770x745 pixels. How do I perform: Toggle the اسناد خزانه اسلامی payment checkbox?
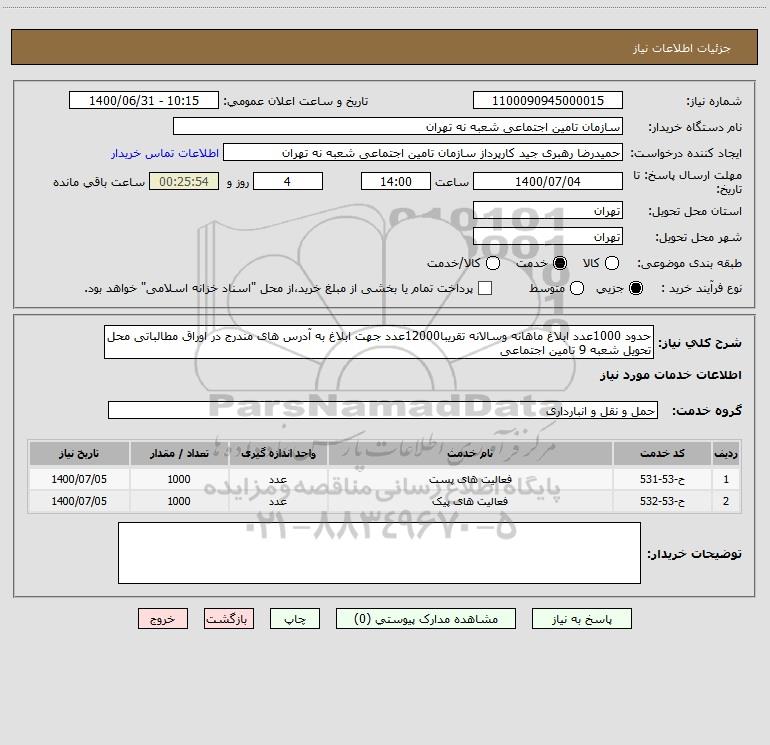485,288
